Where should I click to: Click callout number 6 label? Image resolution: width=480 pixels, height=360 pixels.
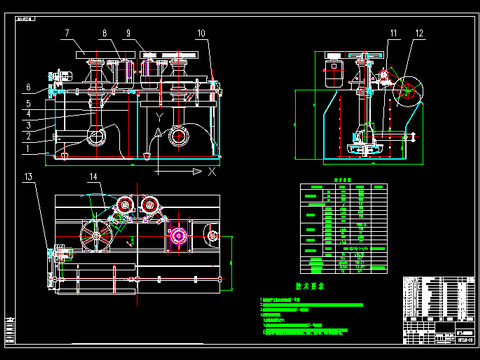(x=28, y=87)
